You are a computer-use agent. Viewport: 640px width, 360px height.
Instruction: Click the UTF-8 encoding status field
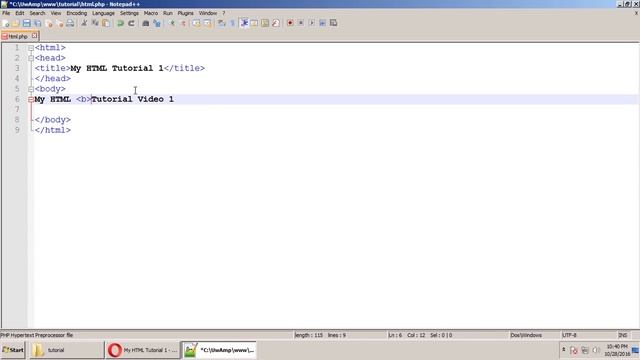[569, 335]
